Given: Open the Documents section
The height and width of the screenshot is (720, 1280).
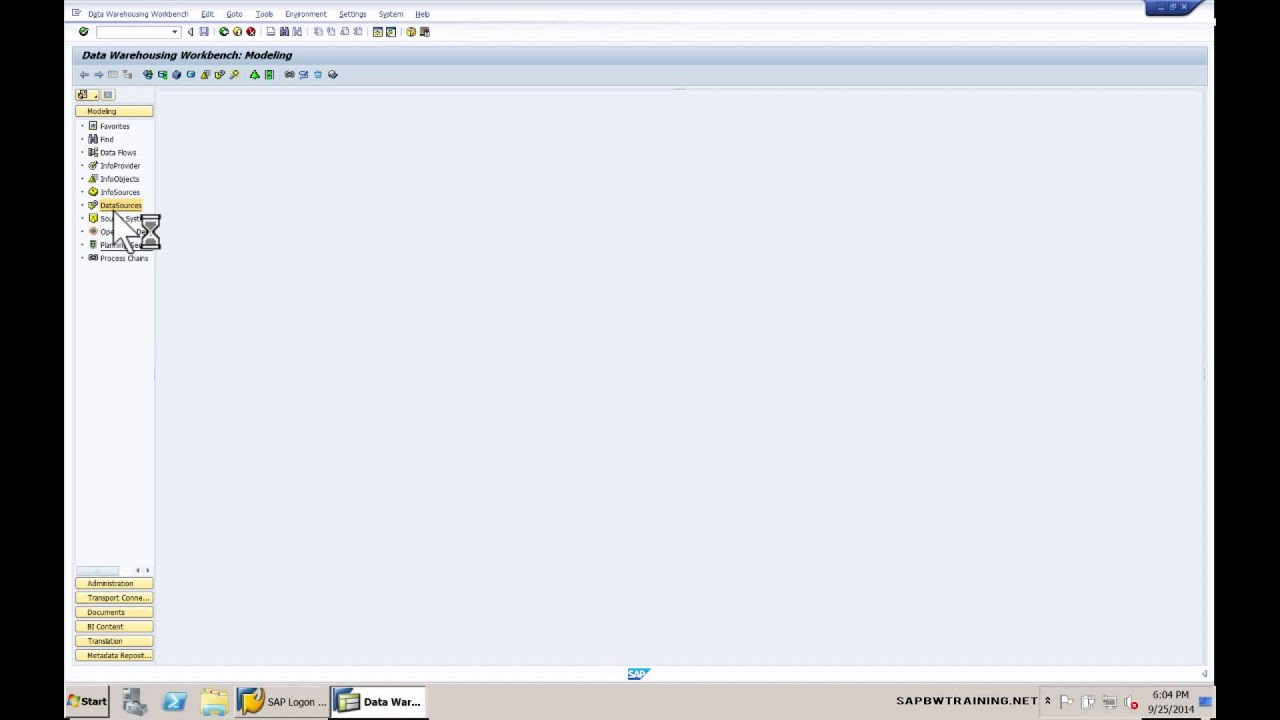Looking at the screenshot, I should click(114, 612).
